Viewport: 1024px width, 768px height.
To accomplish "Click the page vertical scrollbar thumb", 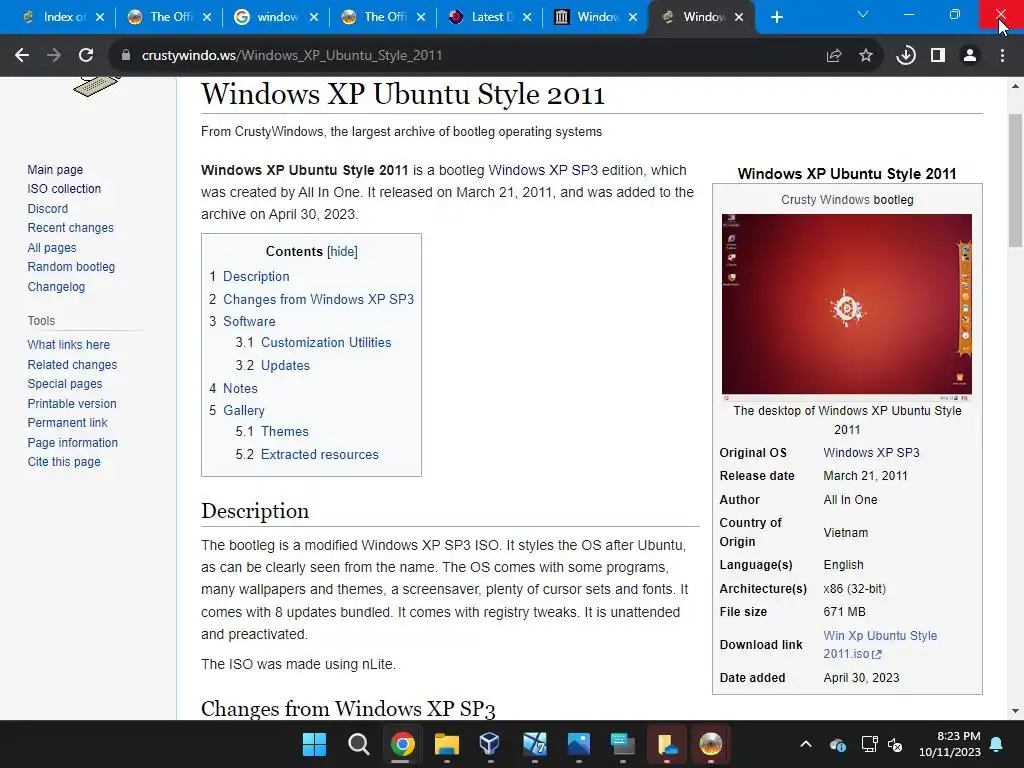I will [1016, 180].
